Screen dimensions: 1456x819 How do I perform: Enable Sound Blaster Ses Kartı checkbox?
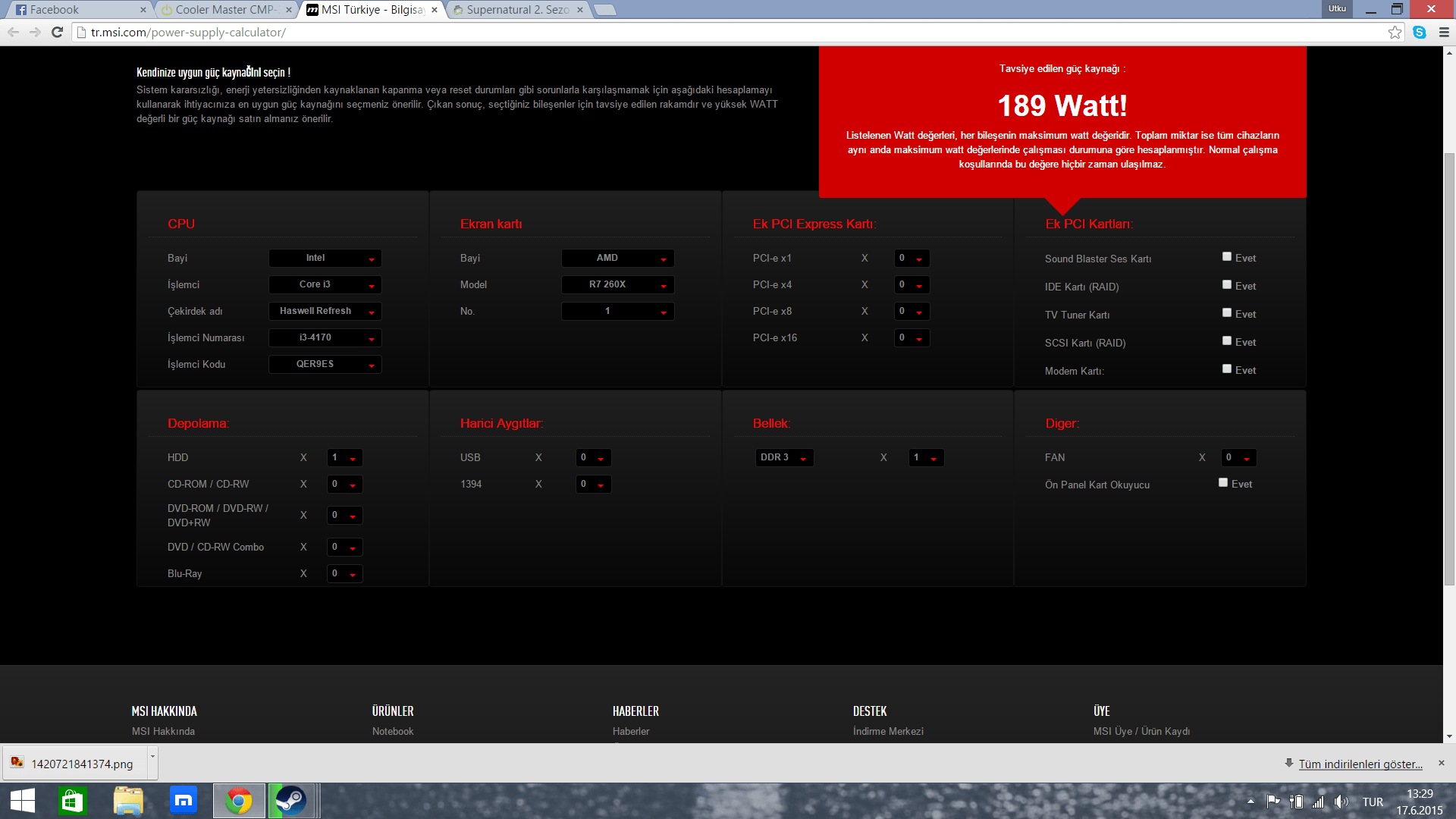pos(1227,257)
